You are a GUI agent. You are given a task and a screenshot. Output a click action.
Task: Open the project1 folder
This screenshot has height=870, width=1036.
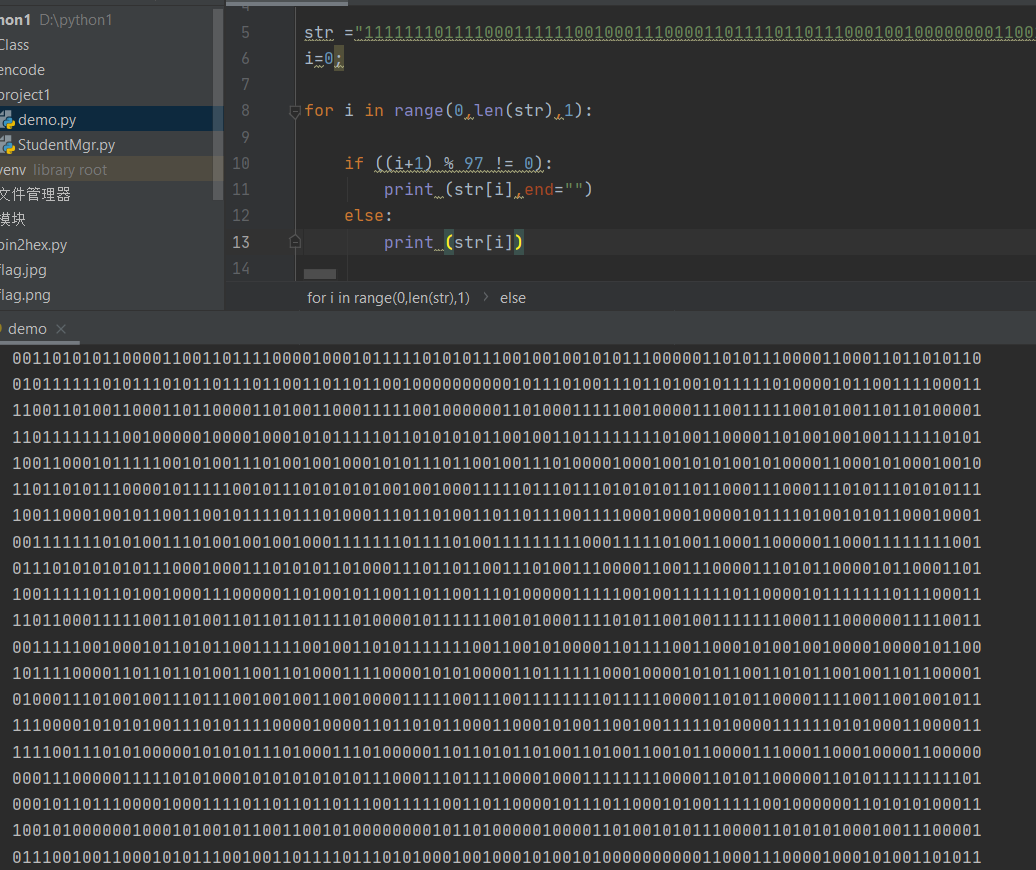pyautogui.click(x=25, y=95)
